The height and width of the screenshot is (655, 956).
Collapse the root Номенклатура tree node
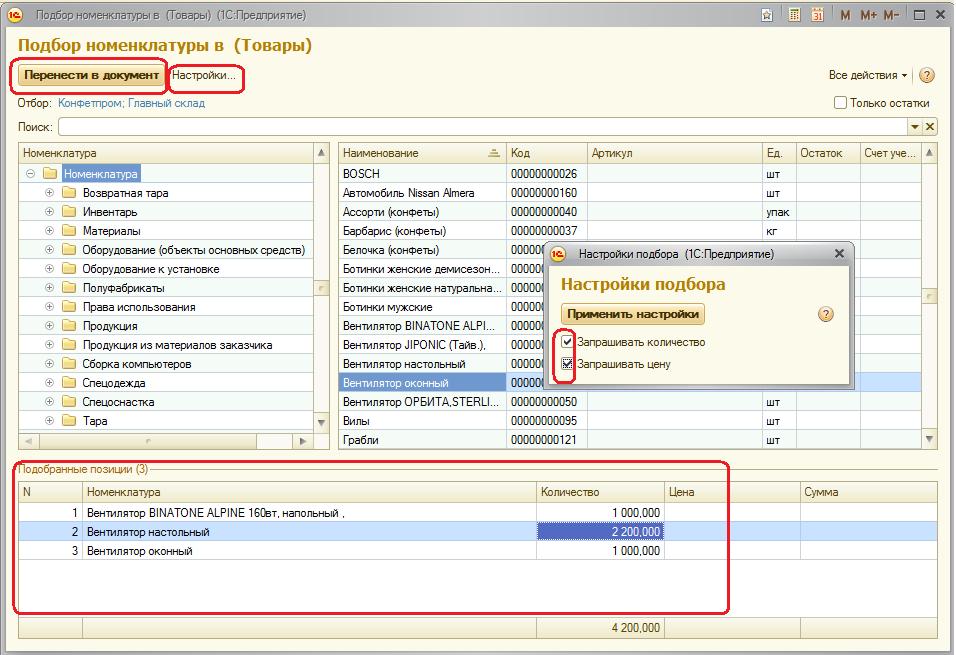(31, 174)
